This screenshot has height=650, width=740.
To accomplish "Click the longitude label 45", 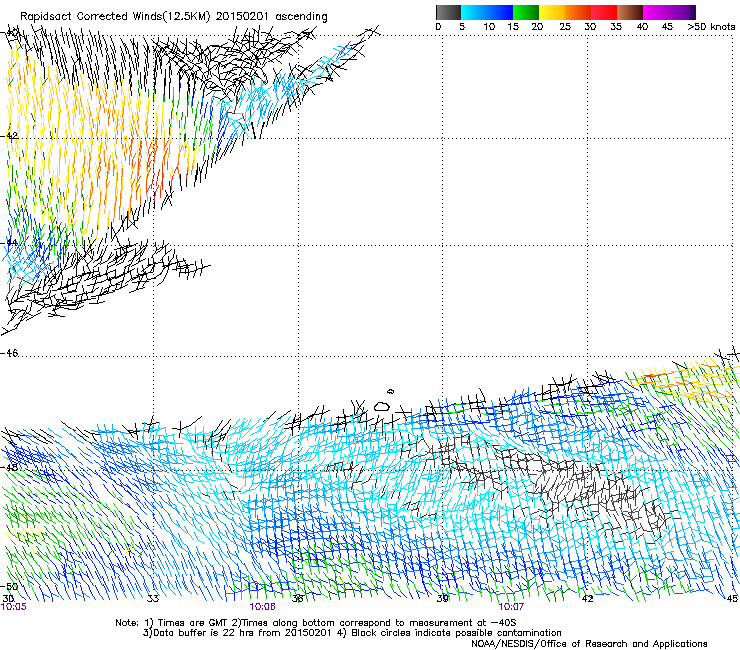I will click(x=732, y=599).
